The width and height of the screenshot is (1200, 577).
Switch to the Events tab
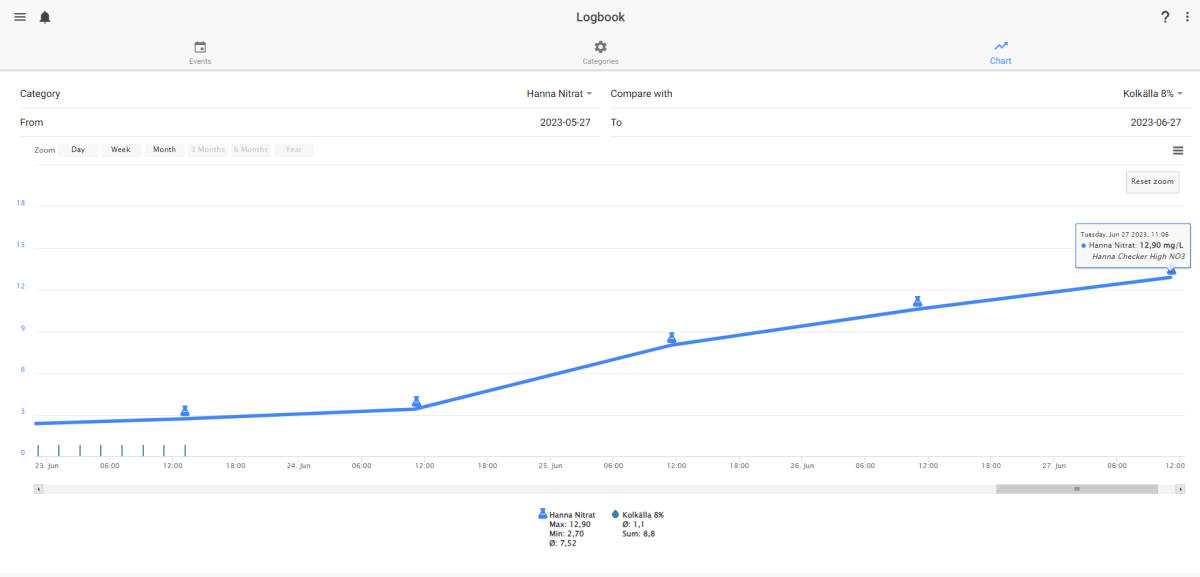(200, 53)
